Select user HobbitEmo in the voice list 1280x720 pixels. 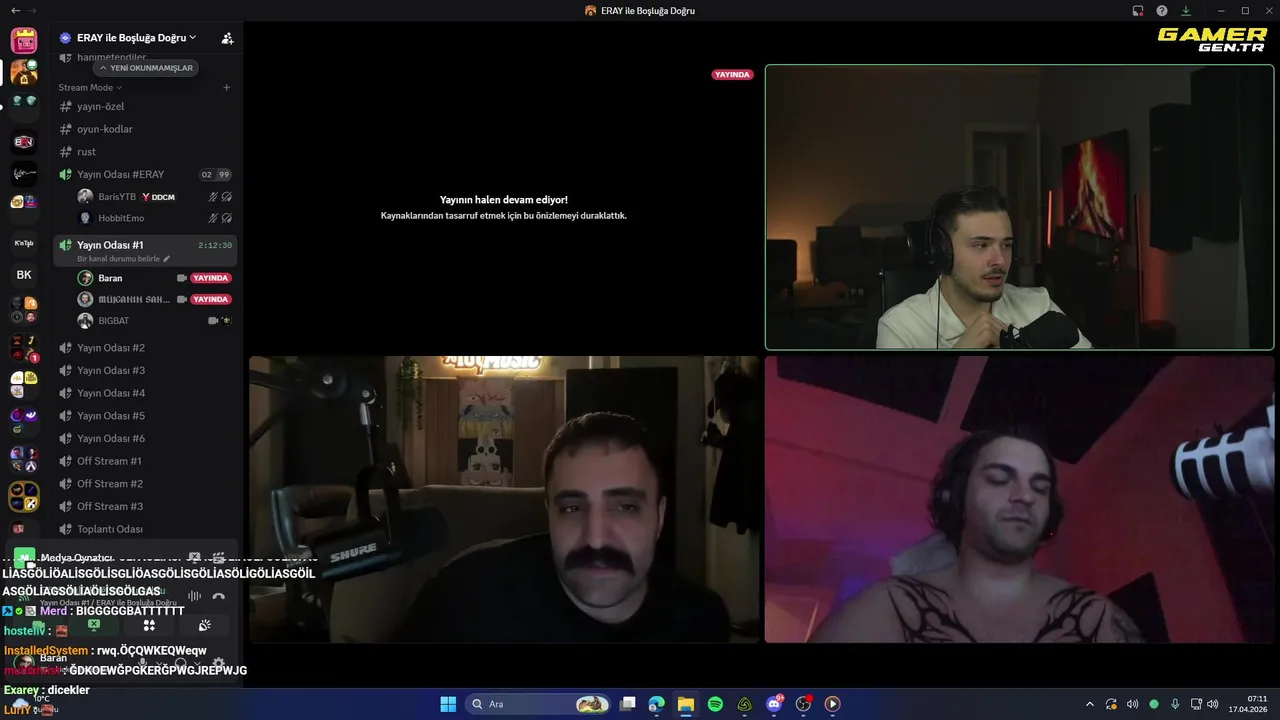pos(155,218)
